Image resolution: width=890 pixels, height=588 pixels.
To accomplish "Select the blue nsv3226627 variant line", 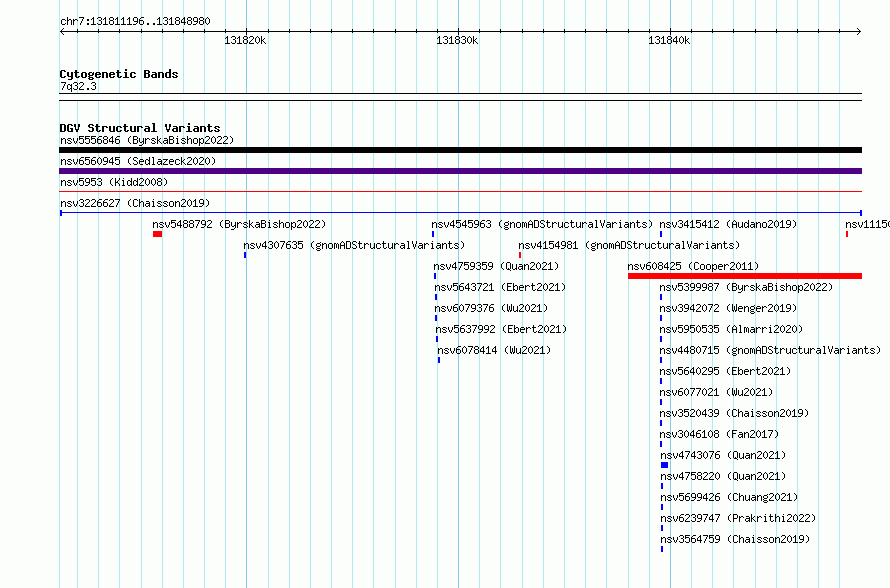I will 460,213.
